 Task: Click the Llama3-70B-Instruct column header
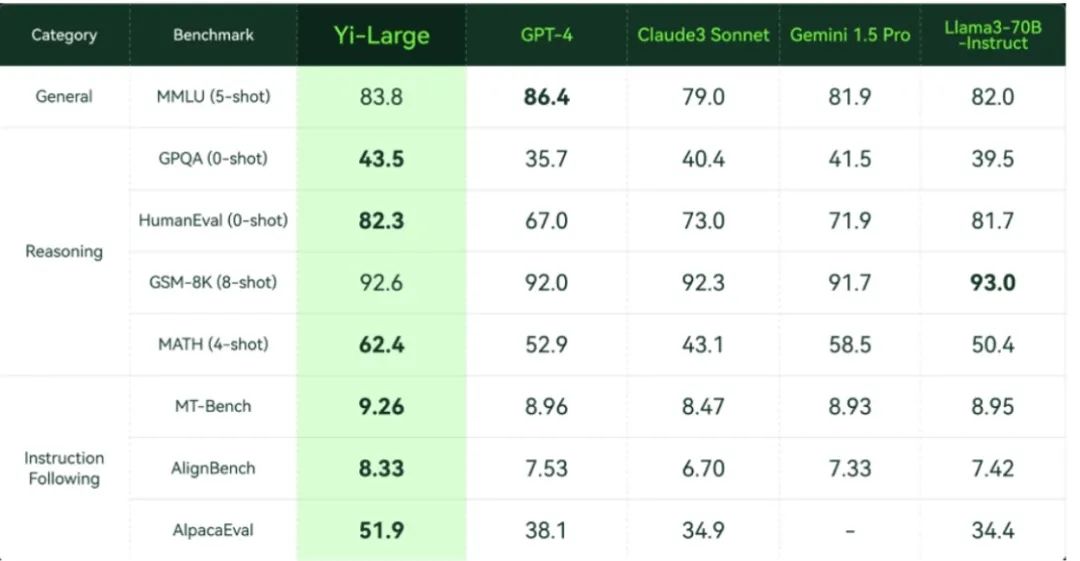click(x=993, y=35)
